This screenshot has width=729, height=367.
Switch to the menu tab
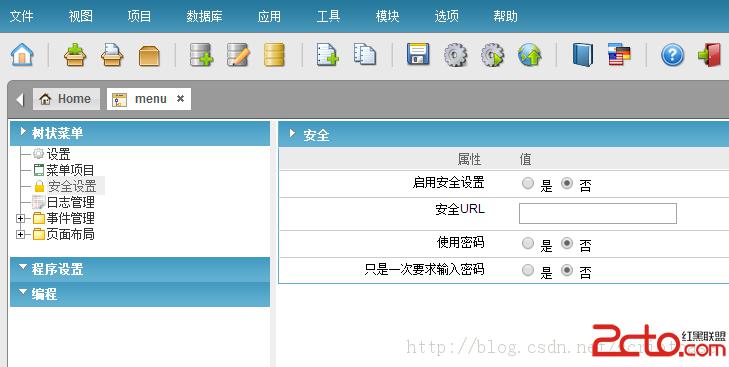[149, 99]
